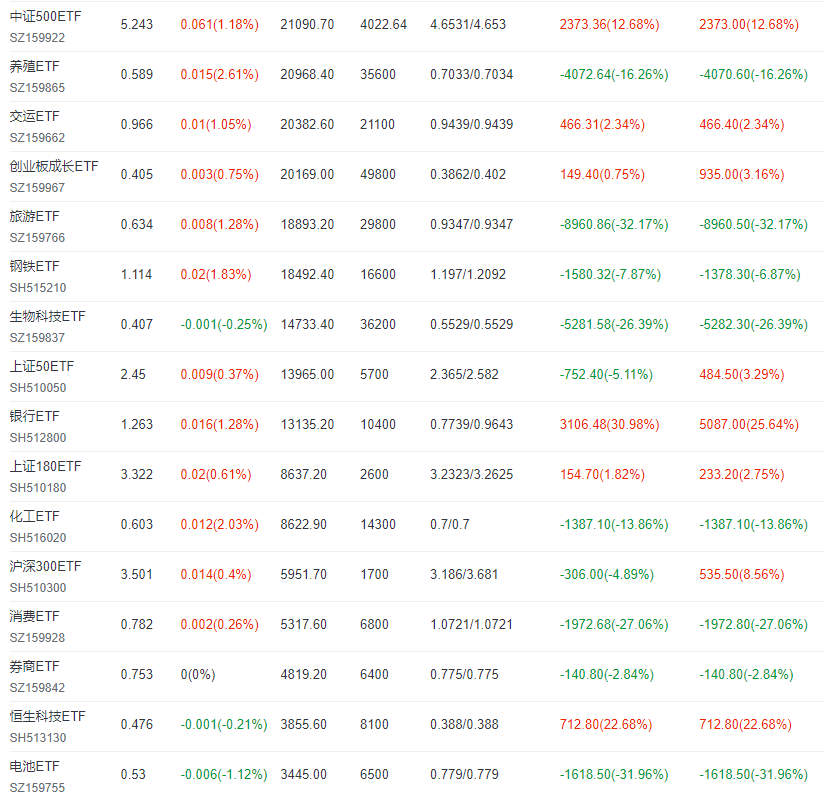The image size is (825, 800).
Task: Click holding quantity 35600
Action: pyautogui.click(x=378, y=75)
